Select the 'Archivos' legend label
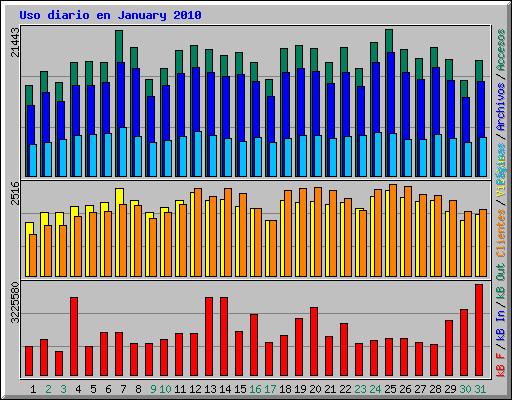 pyautogui.click(x=501, y=107)
